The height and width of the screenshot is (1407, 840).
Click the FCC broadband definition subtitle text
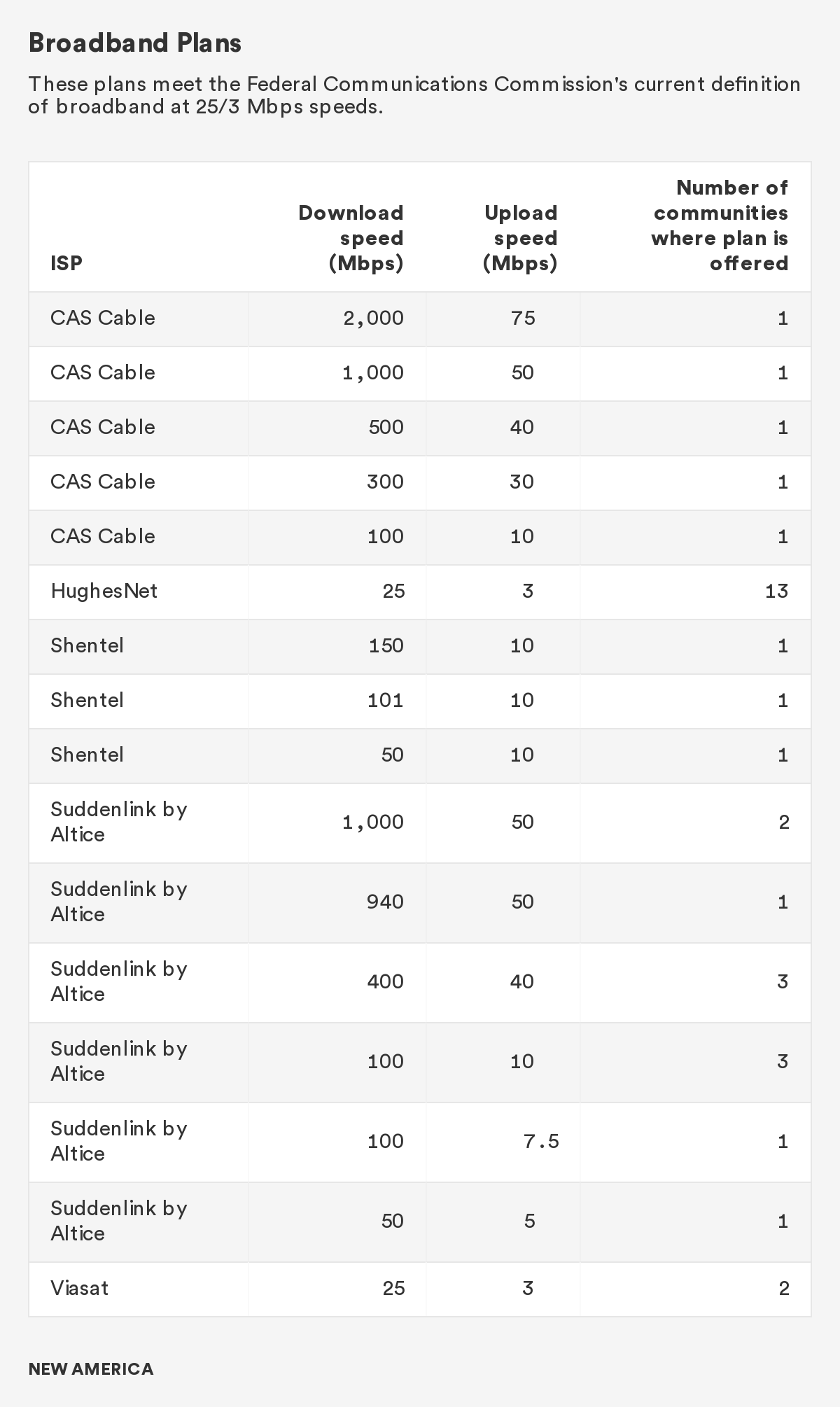point(414,95)
